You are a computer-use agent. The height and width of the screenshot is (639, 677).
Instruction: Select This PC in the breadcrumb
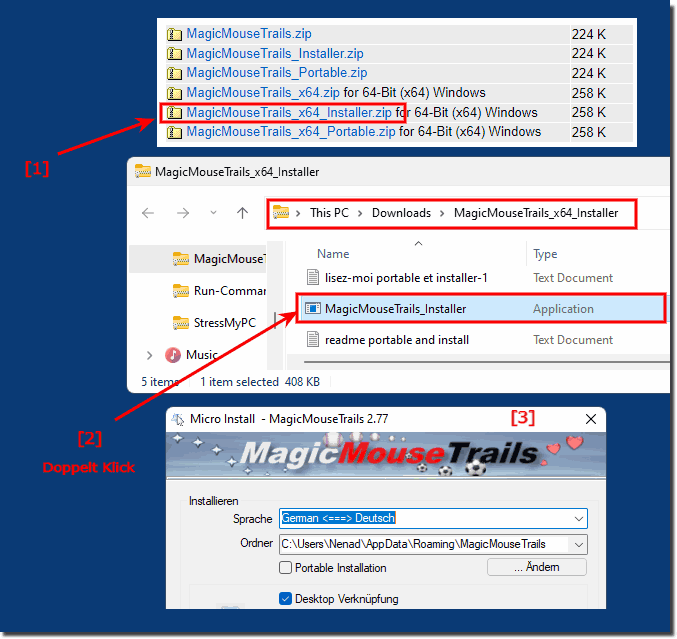click(329, 213)
